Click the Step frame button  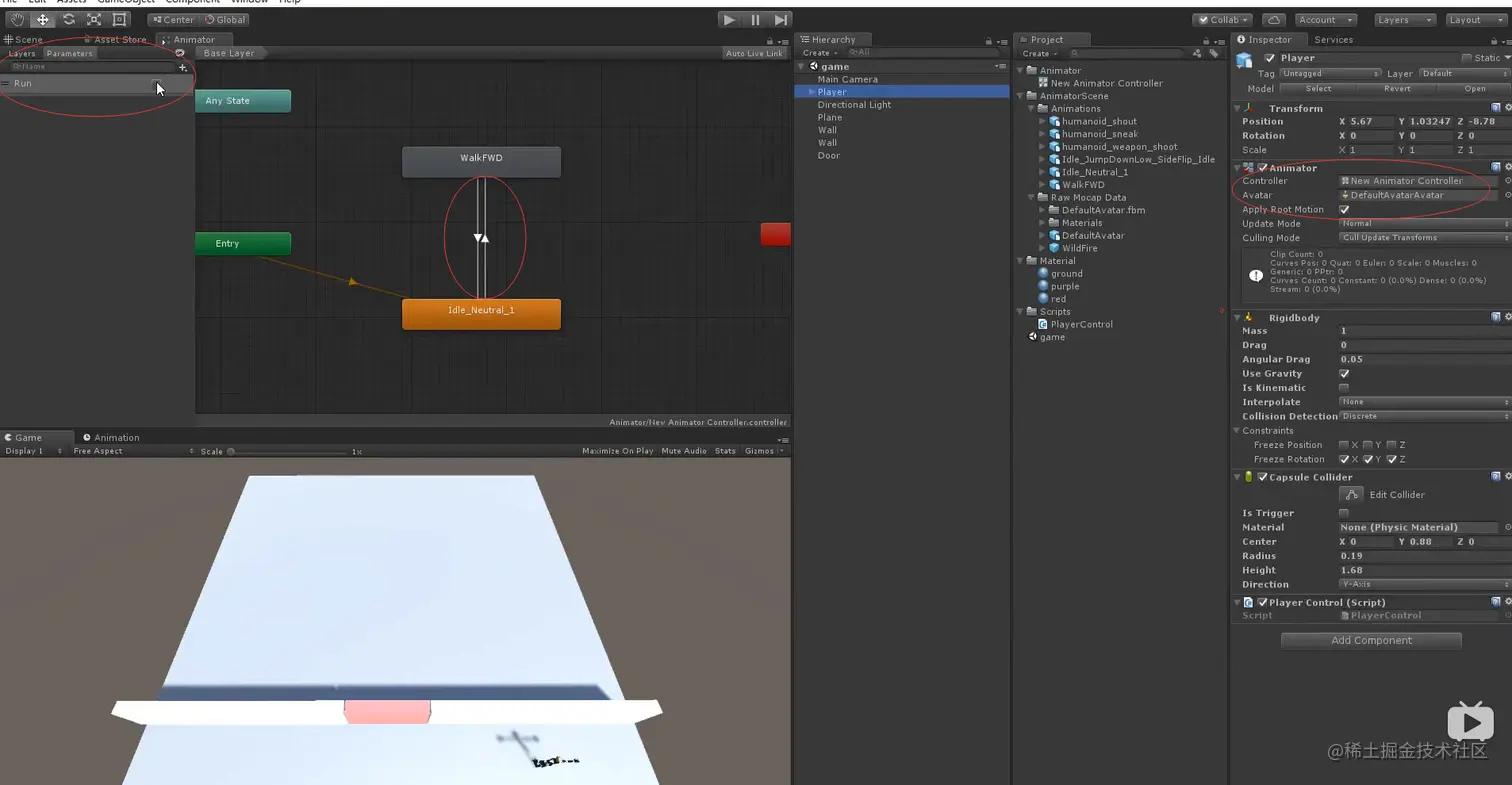pos(780,20)
